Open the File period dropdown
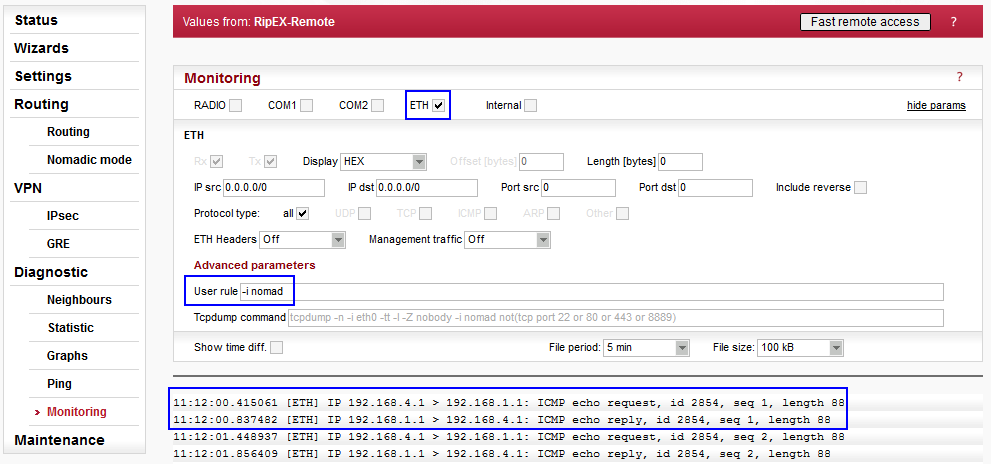Screen dimensions: 991x464 pos(647,347)
